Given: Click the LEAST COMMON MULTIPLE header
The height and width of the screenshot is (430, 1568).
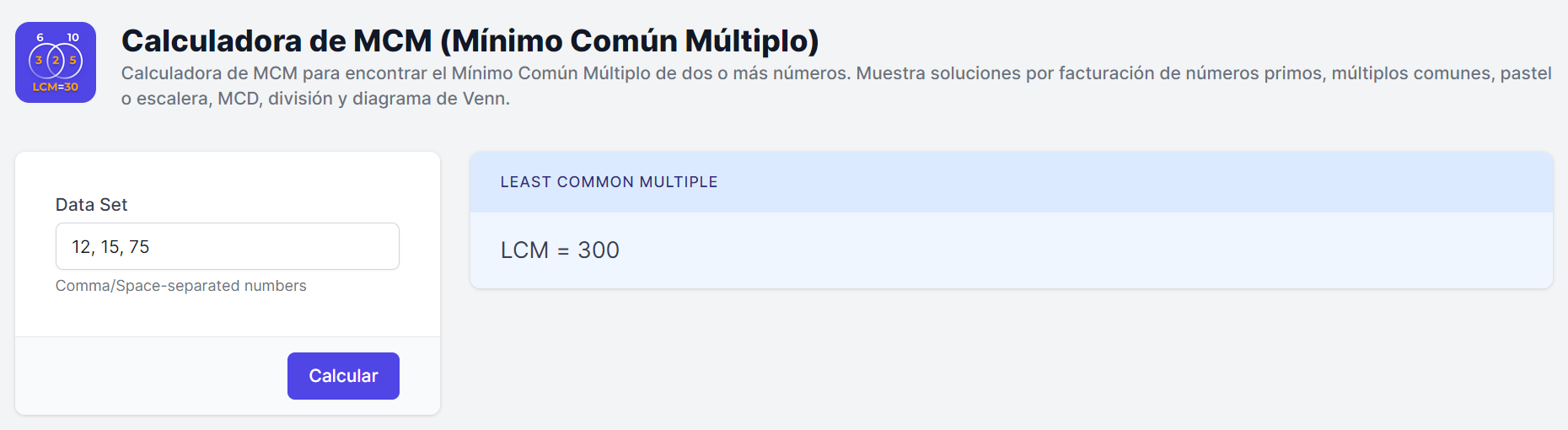Looking at the screenshot, I should click(609, 182).
